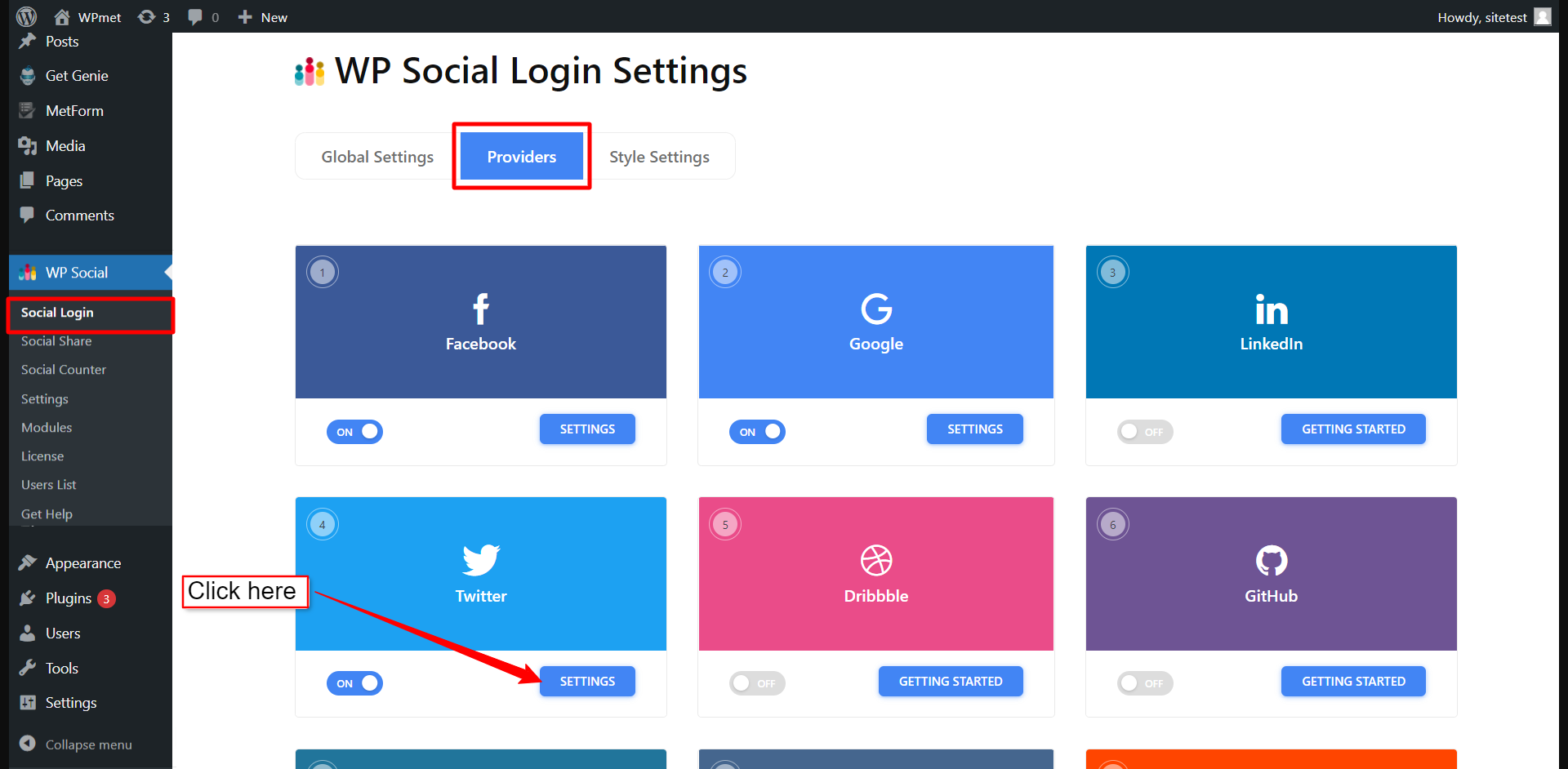Turn off the Twitter provider toggle
The image size is (1568, 769).
click(354, 683)
